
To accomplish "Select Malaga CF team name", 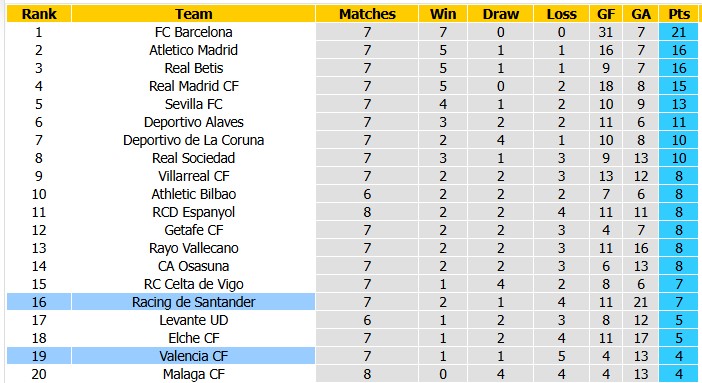I will coord(193,374).
